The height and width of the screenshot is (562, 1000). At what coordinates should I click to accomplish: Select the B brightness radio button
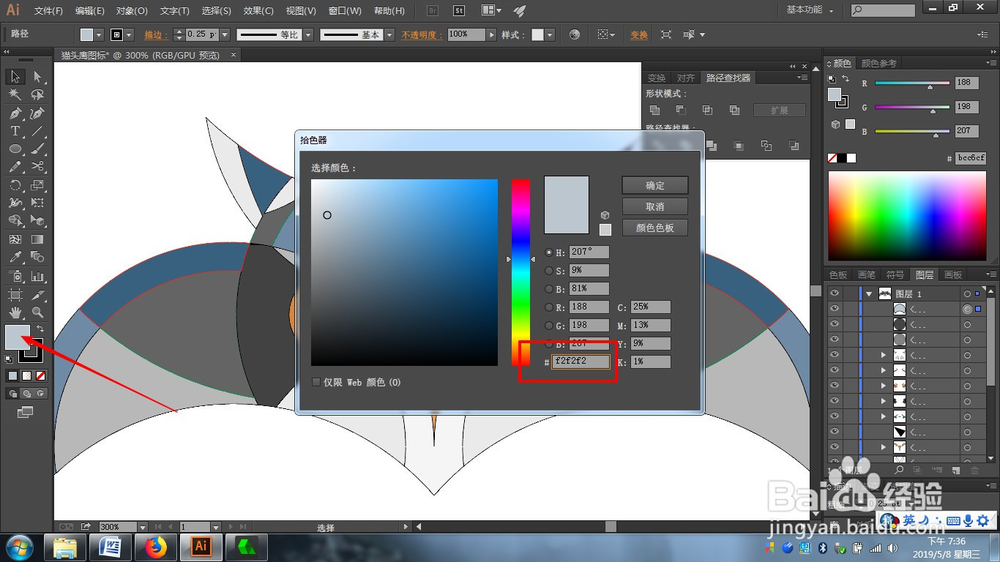click(x=549, y=289)
